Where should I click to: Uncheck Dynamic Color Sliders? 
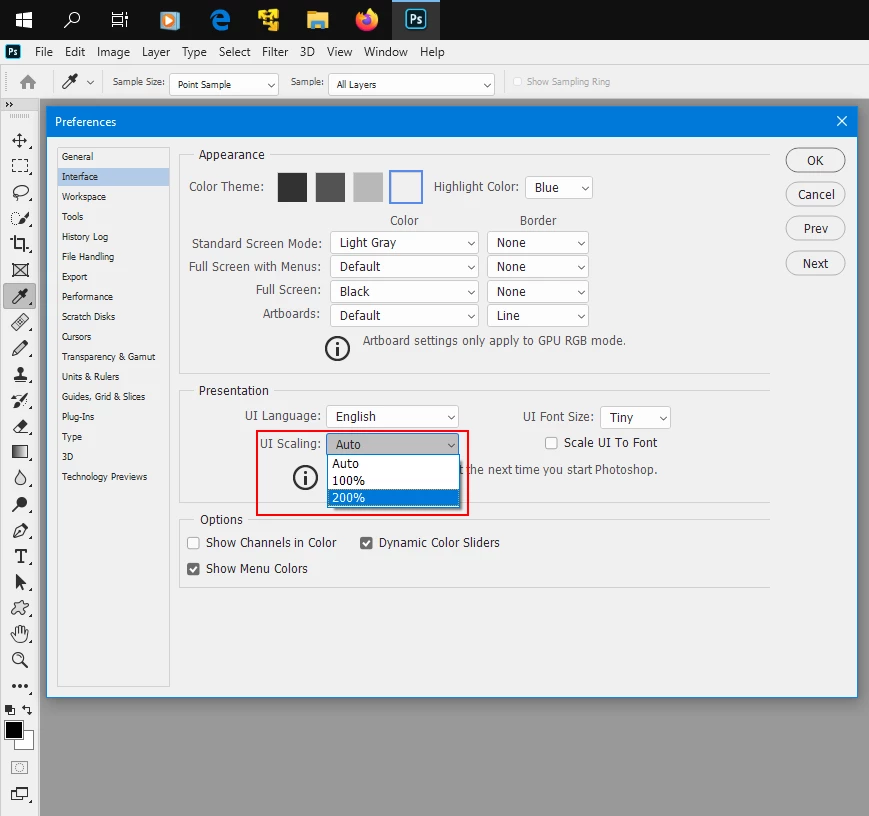[x=366, y=543]
